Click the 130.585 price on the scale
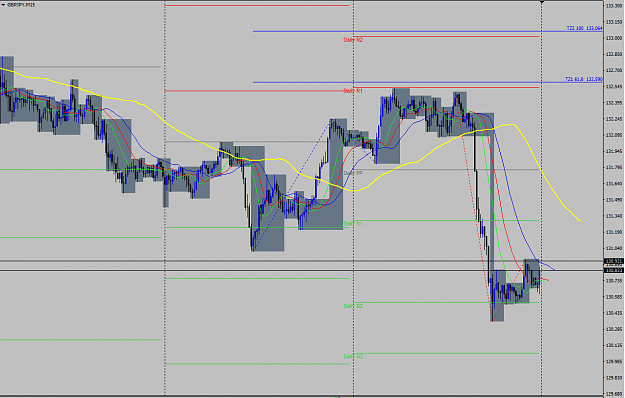Screen dimensions: 625x398 [614, 297]
